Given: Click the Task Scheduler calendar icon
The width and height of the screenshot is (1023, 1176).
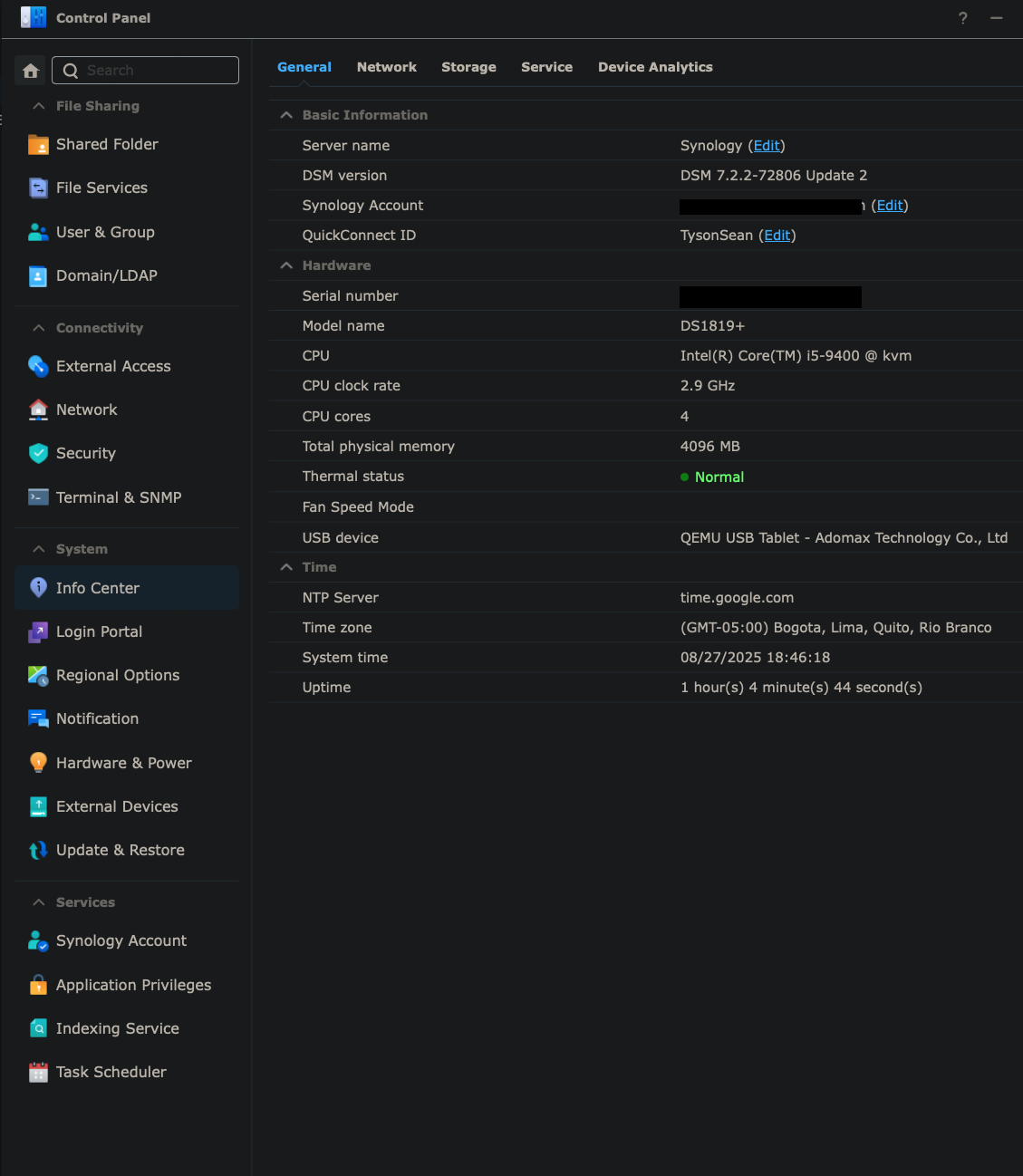Looking at the screenshot, I should point(38,1073).
